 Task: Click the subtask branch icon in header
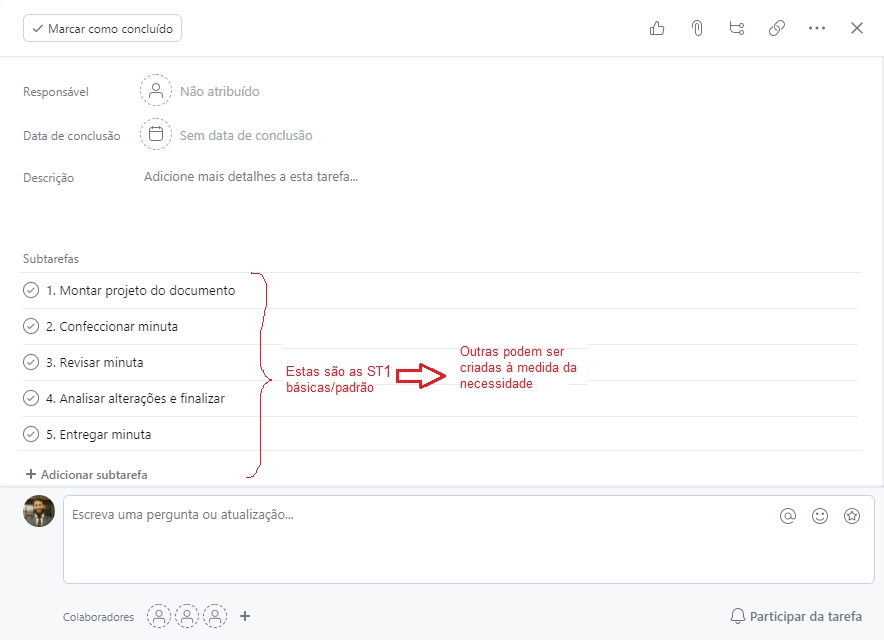point(737,29)
